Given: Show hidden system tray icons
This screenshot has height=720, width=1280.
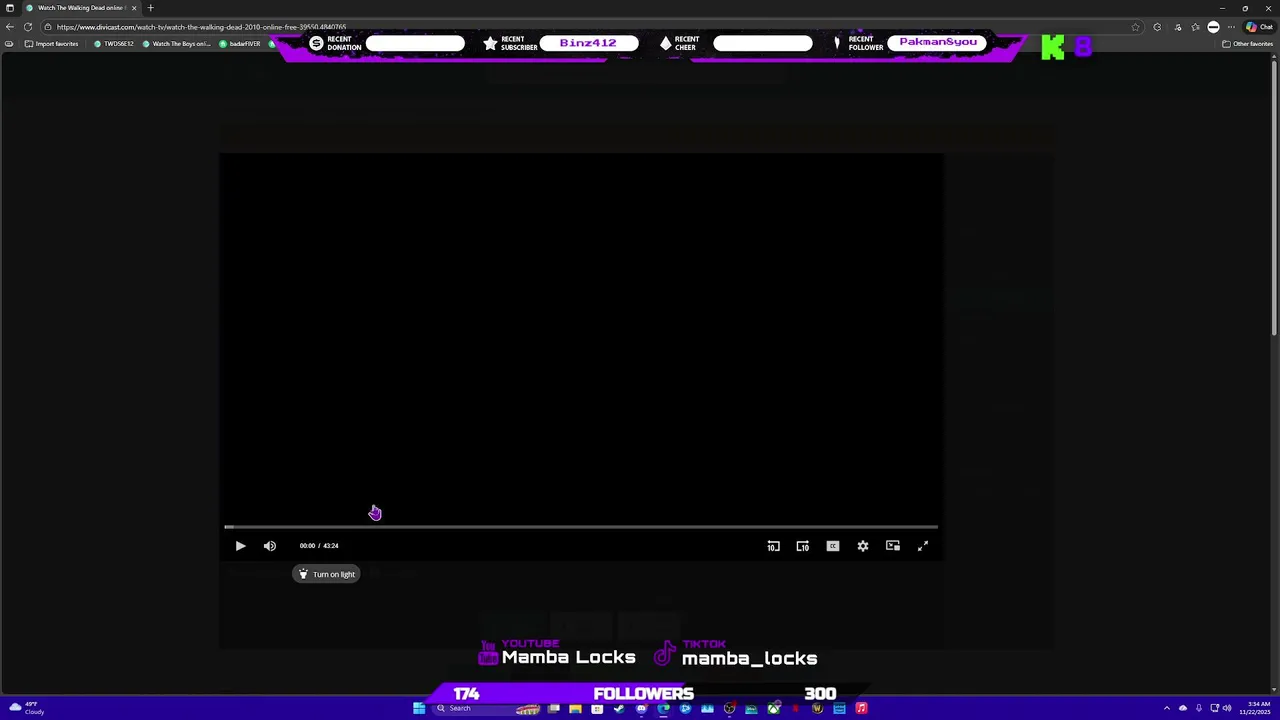Looking at the screenshot, I should click(1166, 708).
